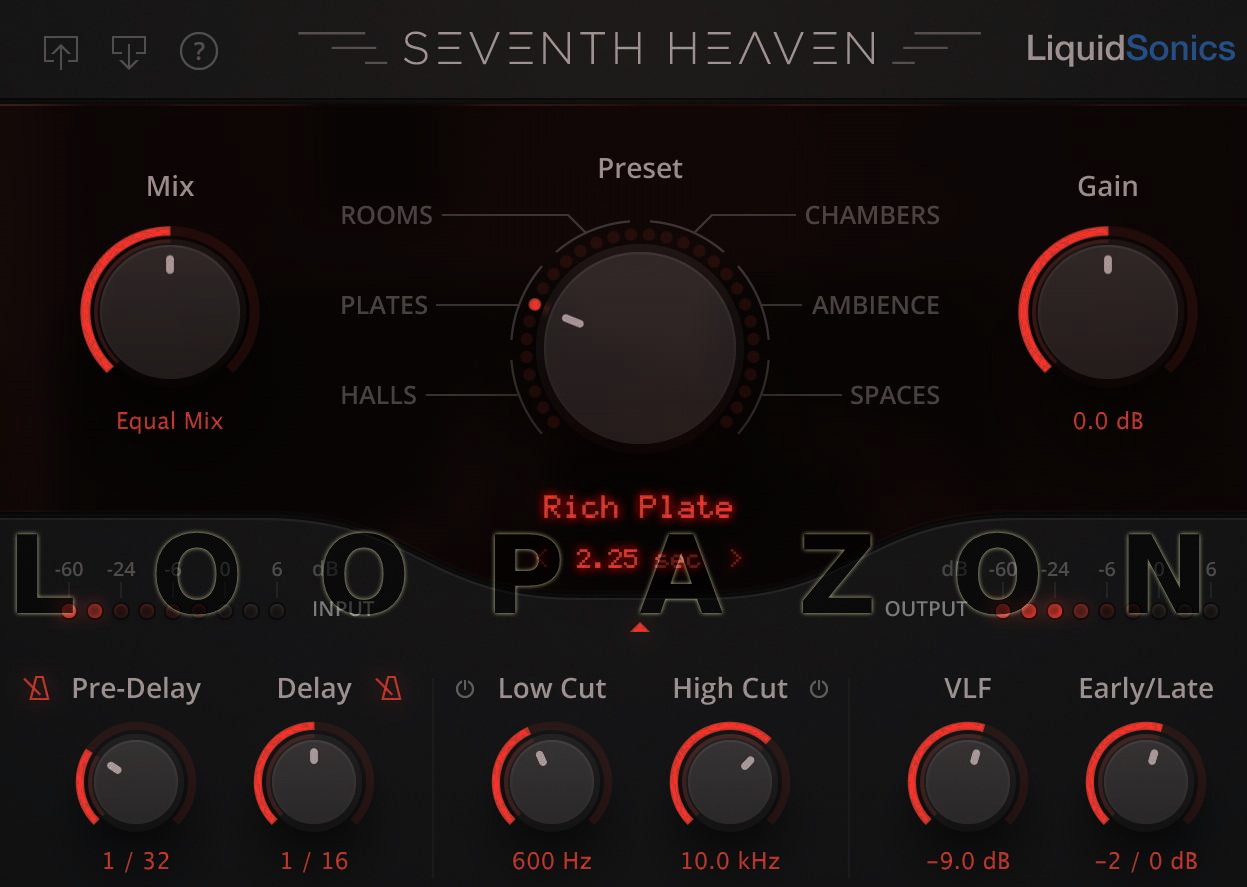Toggle High Cut power button
Viewport: 1247px width, 887px height.
[819, 689]
